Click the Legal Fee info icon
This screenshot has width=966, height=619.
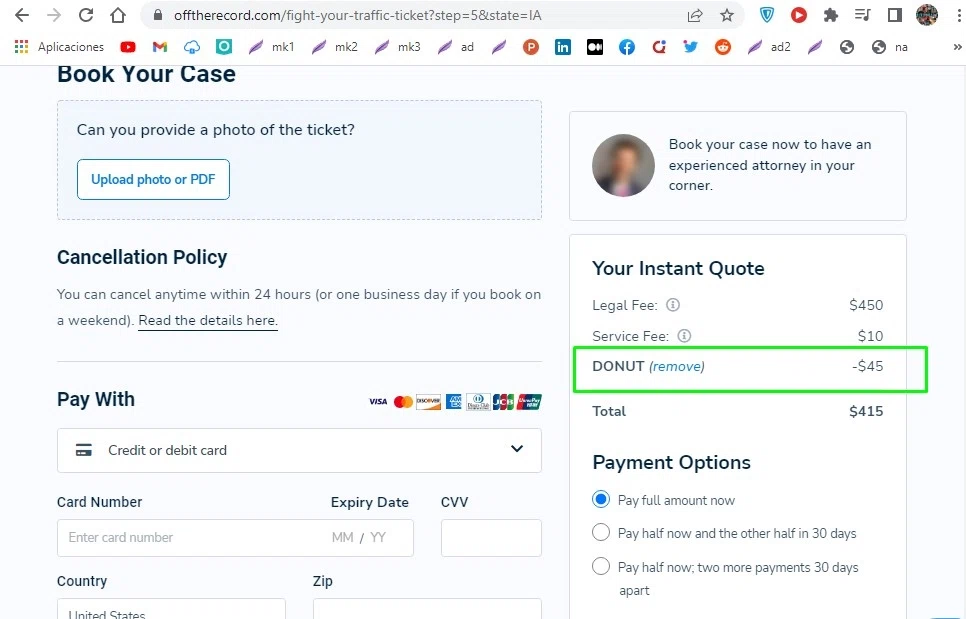(673, 305)
